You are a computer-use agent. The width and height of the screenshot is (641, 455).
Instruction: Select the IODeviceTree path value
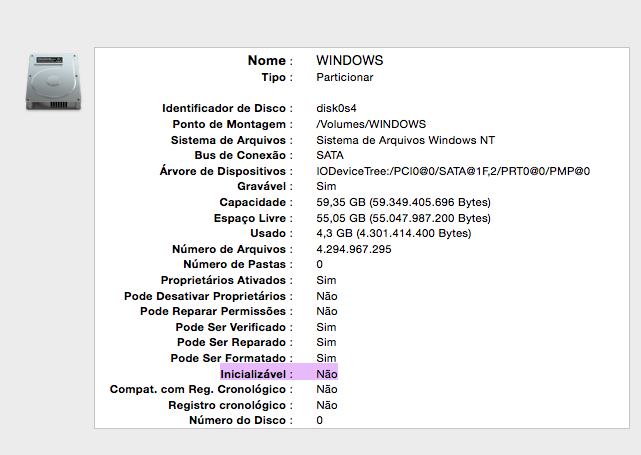click(x=453, y=171)
